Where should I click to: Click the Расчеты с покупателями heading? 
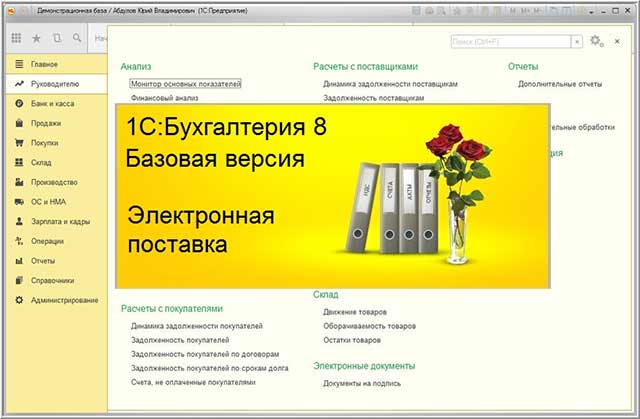[x=172, y=309]
